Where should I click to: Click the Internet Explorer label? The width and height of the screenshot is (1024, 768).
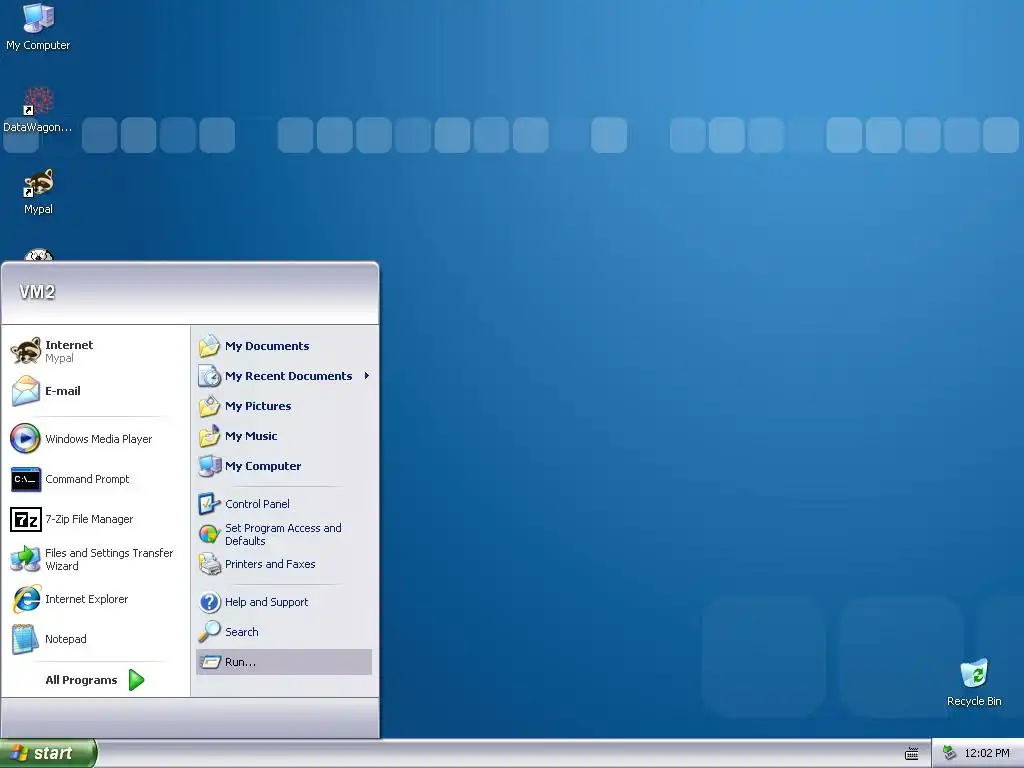click(87, 600)
